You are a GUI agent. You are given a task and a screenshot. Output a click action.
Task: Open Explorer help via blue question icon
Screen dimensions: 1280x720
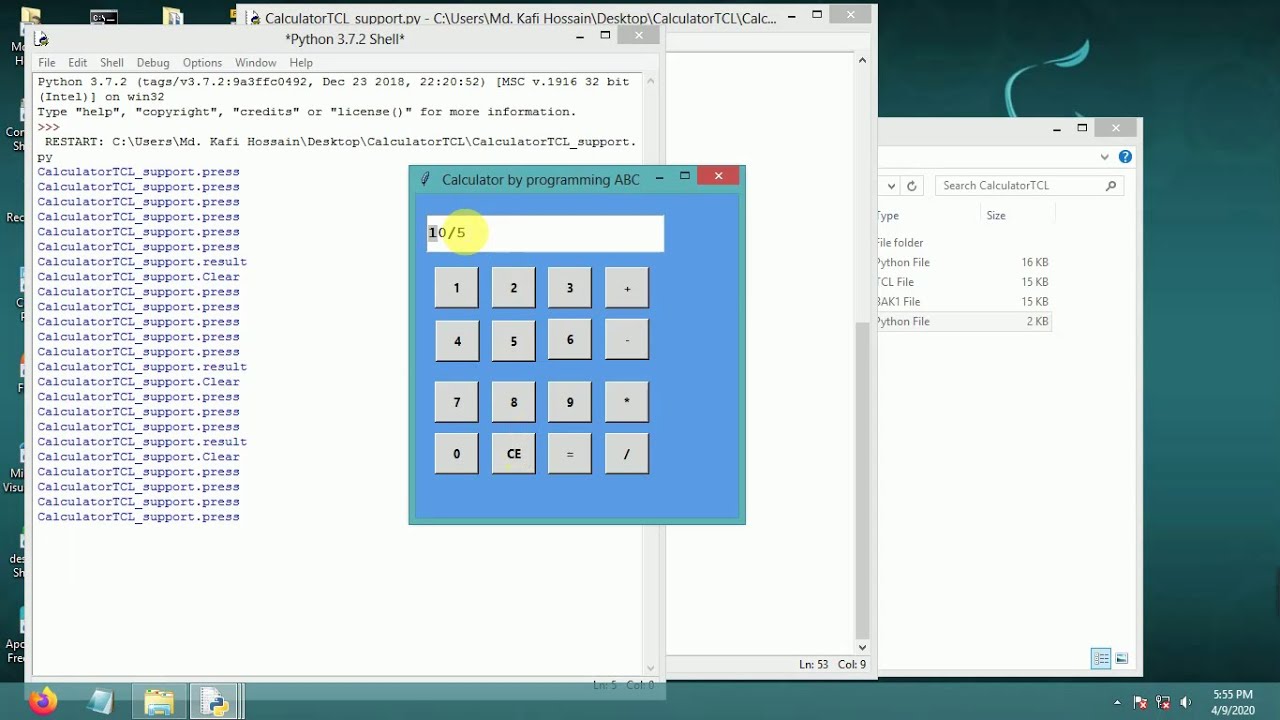pyautogui.click(x=1125, y=157)
